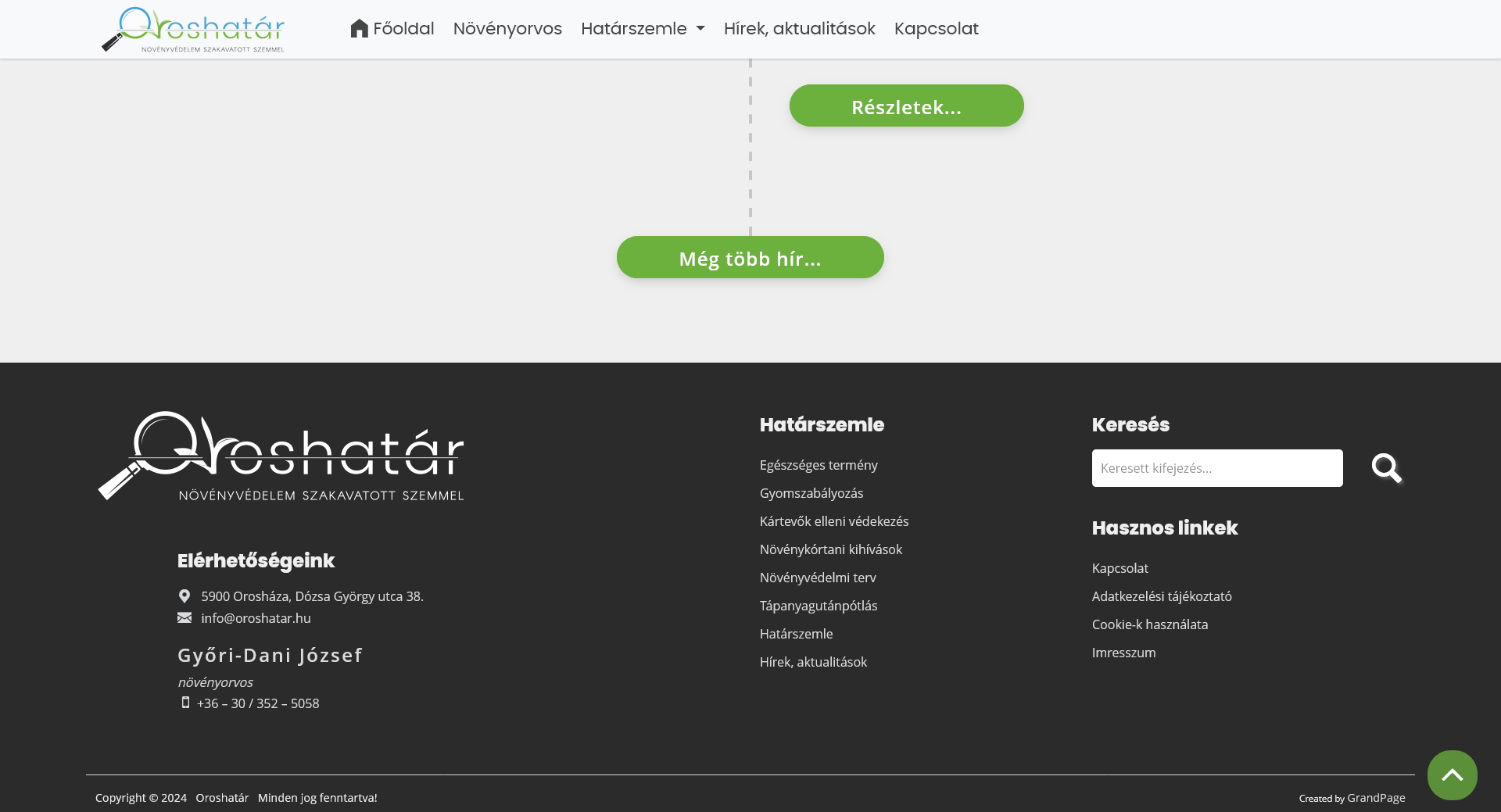Image resolution: width=1501 pixels, height=812 pixels.
Task: Click the Keresés heading
Action: point(1130,424)
